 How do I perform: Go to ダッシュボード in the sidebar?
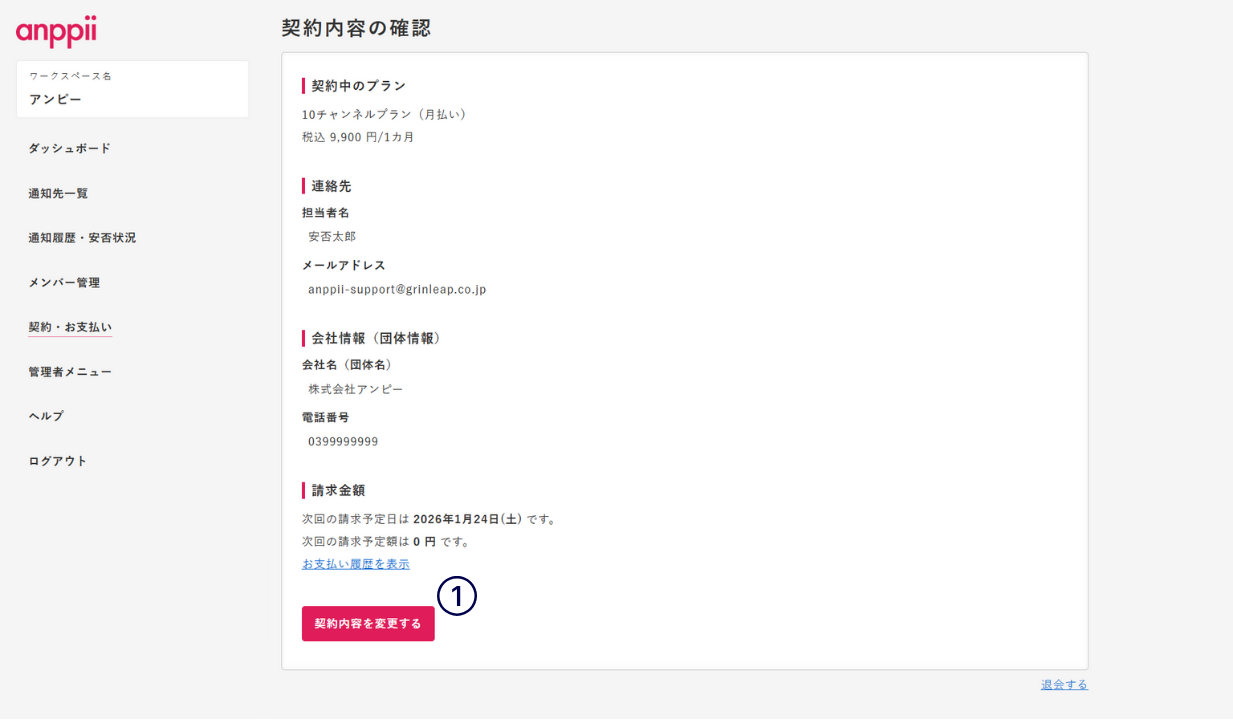pyautogui.click(x=69, y=148)
